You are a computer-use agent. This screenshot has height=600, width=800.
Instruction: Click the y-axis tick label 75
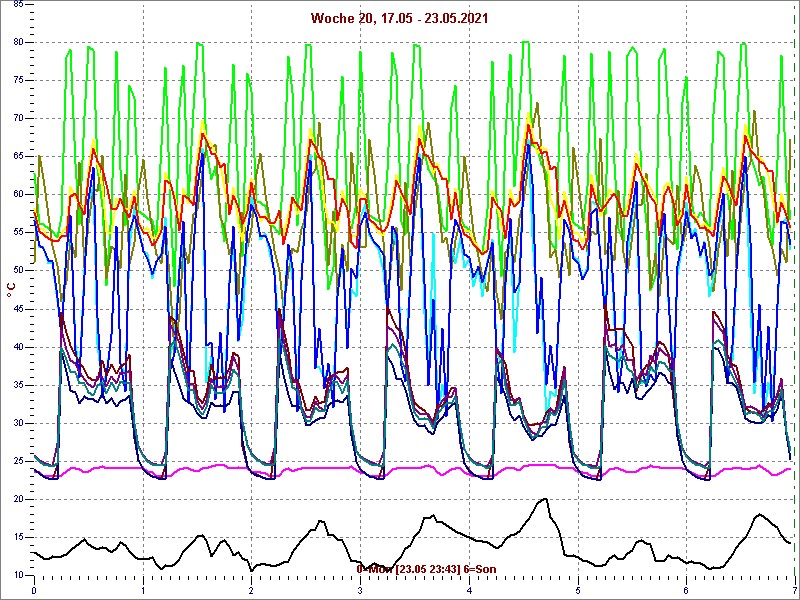pos(18,81)
